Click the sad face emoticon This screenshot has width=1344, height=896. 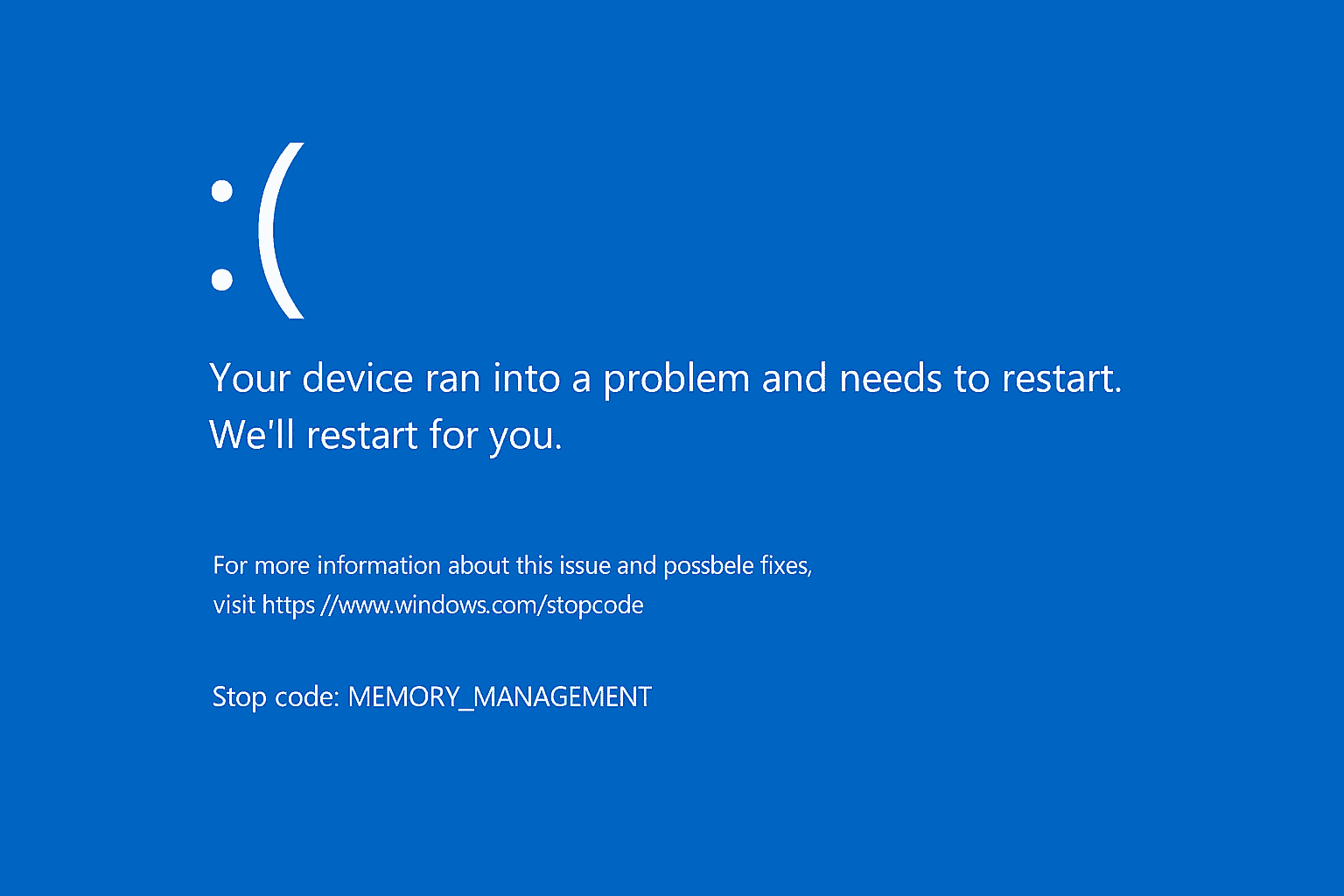pyautogui.click(x=258, y=232)
